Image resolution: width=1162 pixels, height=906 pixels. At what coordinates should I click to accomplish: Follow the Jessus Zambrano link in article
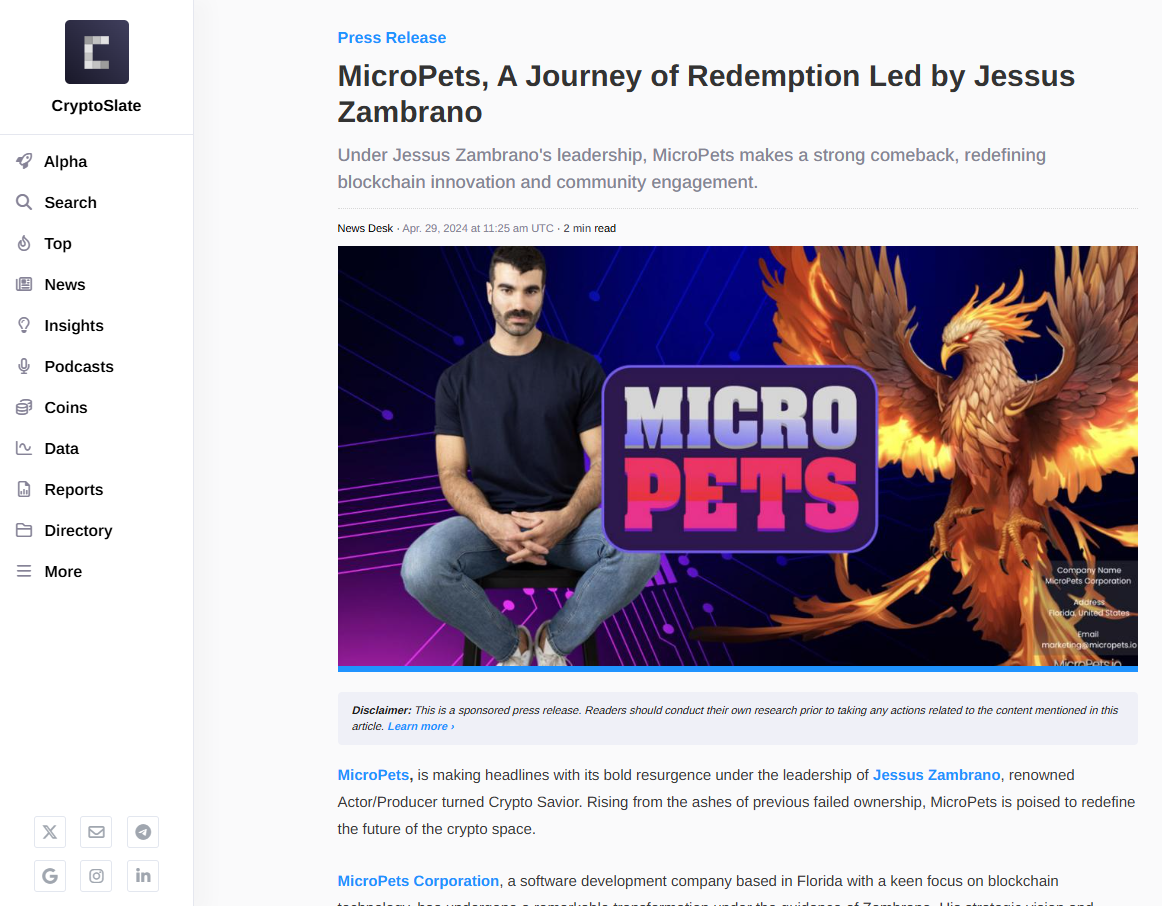pyautogui.click(x=936, y=775)
